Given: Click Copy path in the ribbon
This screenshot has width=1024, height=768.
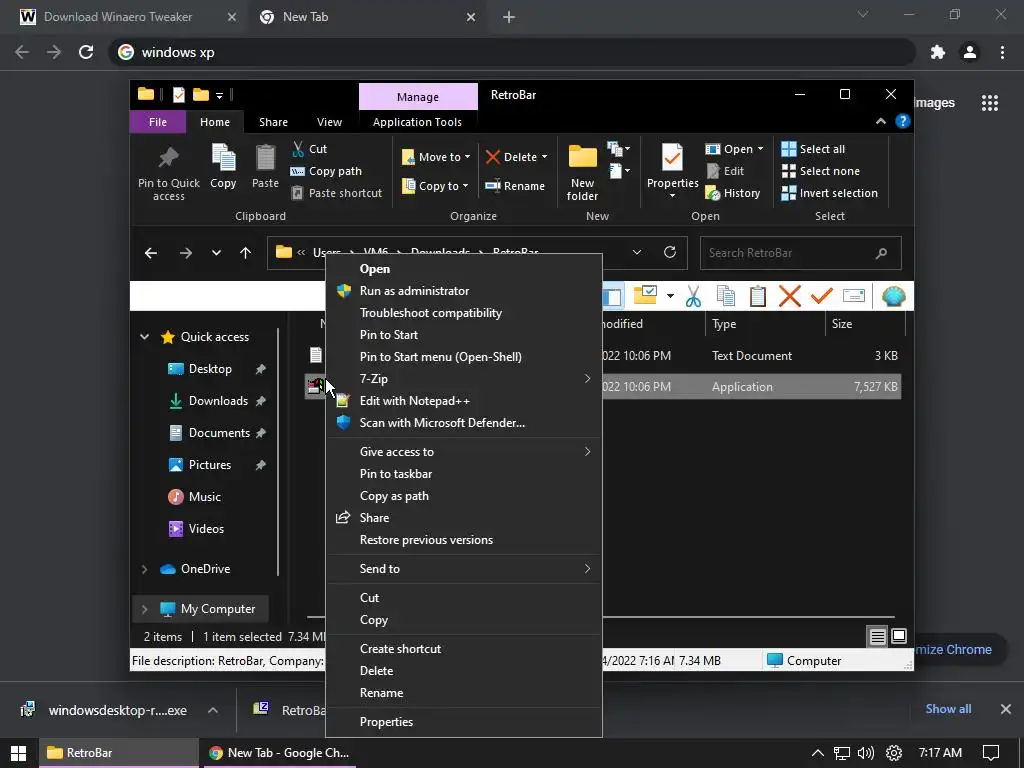Looking at the screenshot, I should [327, 171].
